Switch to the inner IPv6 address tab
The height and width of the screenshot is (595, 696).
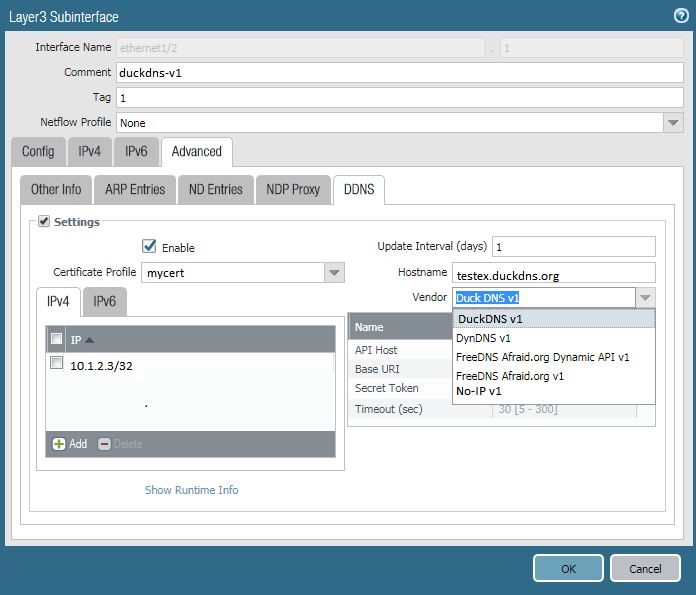pos(104,301)
